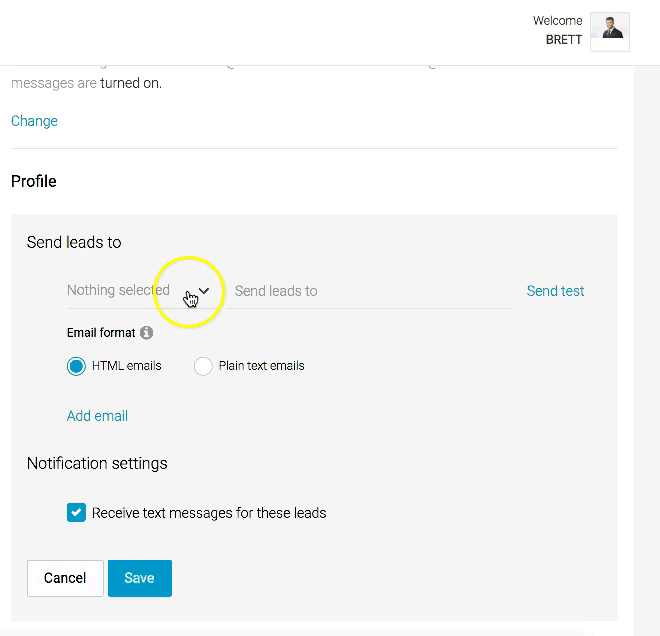Save the profile settings
This screenshot has height=636, width=660.
140,578
